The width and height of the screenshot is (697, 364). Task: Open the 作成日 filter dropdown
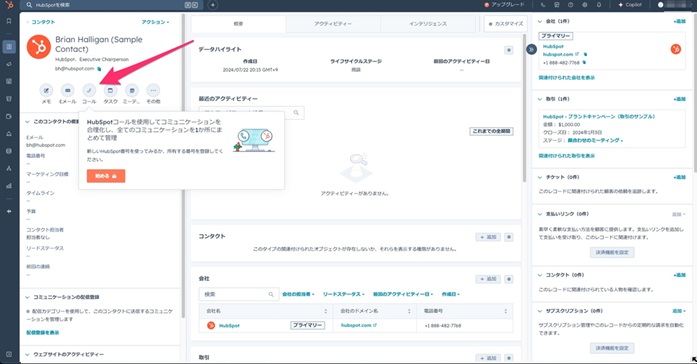click(450, 294)
